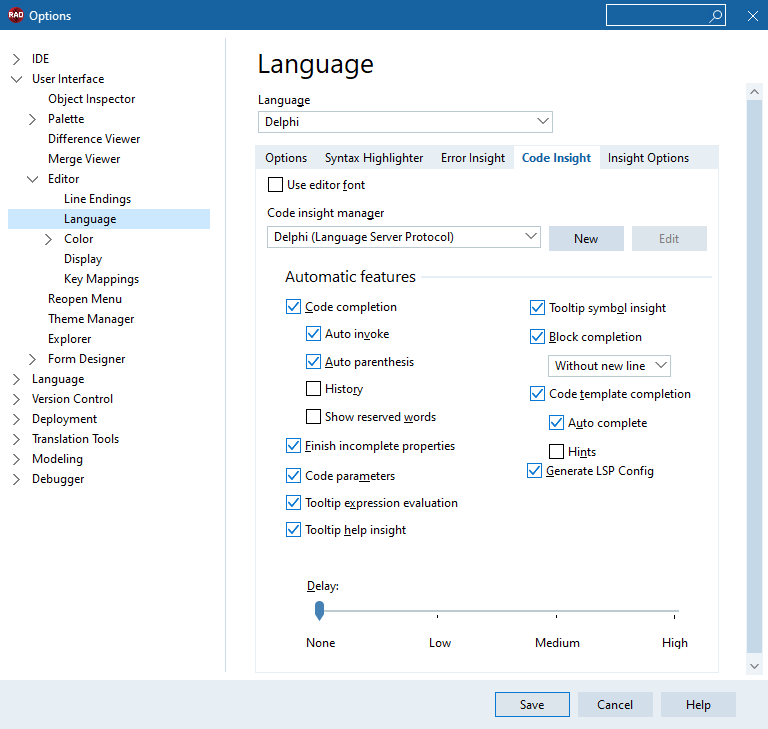
Task: Select Object Inspector in tree
Action: (x=92, y=99)
